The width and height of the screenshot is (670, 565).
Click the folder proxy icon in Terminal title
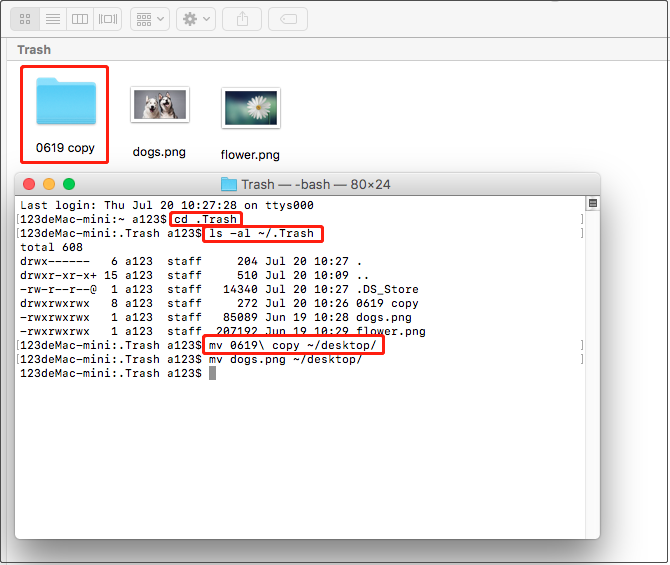(228, 184)
